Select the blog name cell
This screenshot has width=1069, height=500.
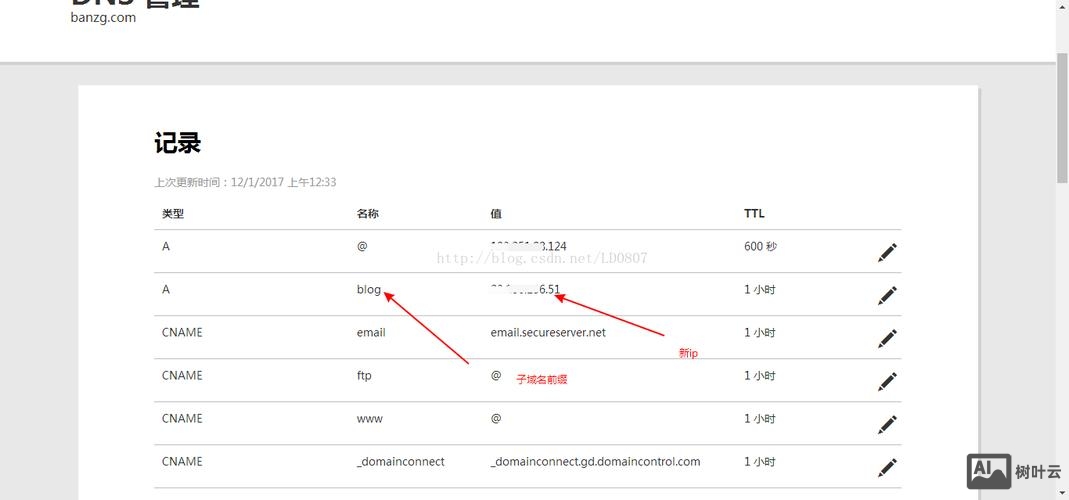pyautogui.click(x=369, y=289)
